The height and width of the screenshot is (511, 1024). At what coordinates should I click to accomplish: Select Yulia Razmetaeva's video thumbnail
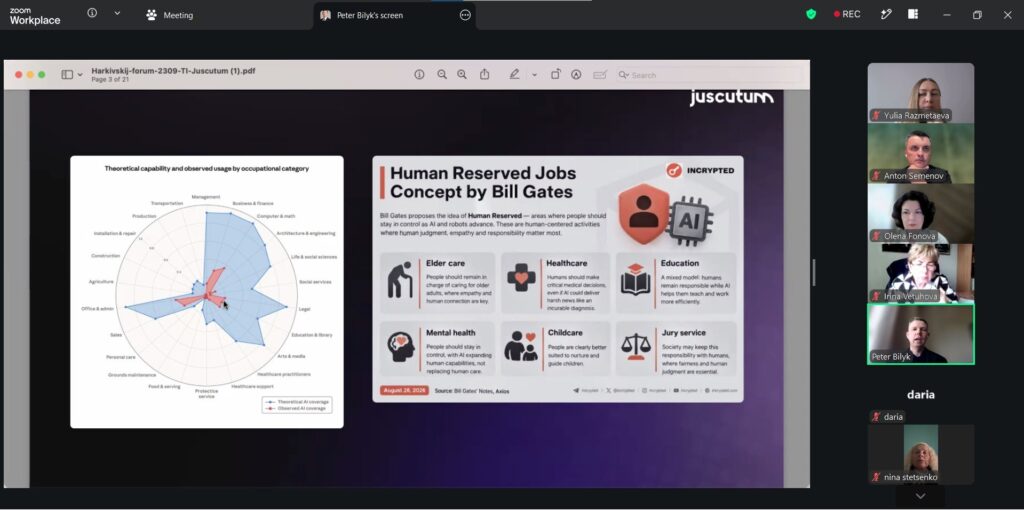point(921,93)
